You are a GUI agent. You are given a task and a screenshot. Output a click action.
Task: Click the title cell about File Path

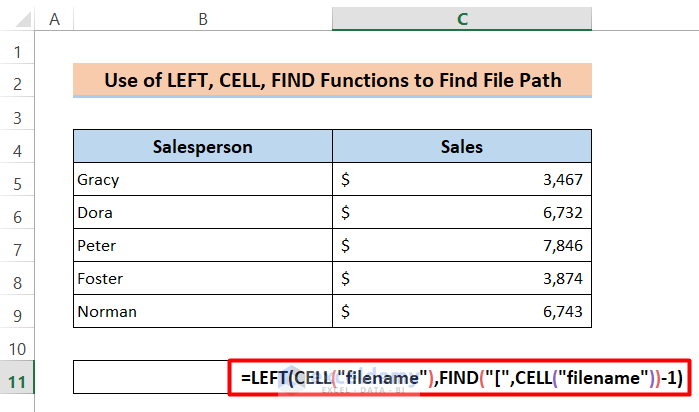point(332,81)
